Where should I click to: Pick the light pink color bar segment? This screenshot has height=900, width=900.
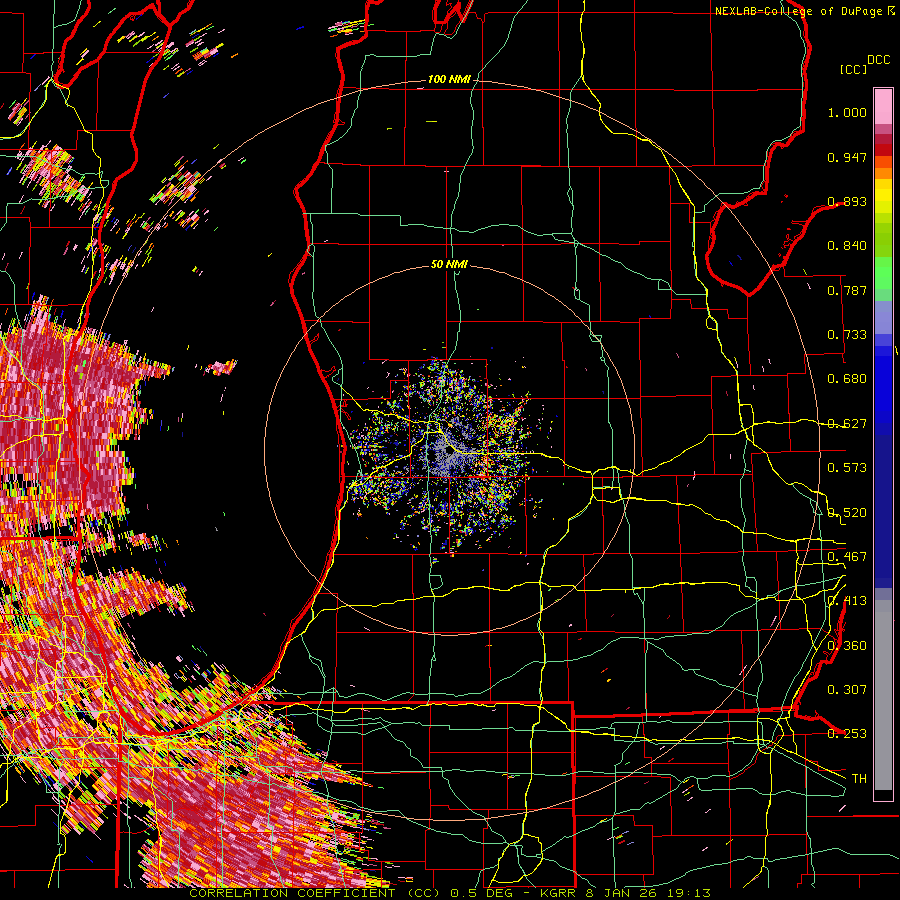pos(883,106)
